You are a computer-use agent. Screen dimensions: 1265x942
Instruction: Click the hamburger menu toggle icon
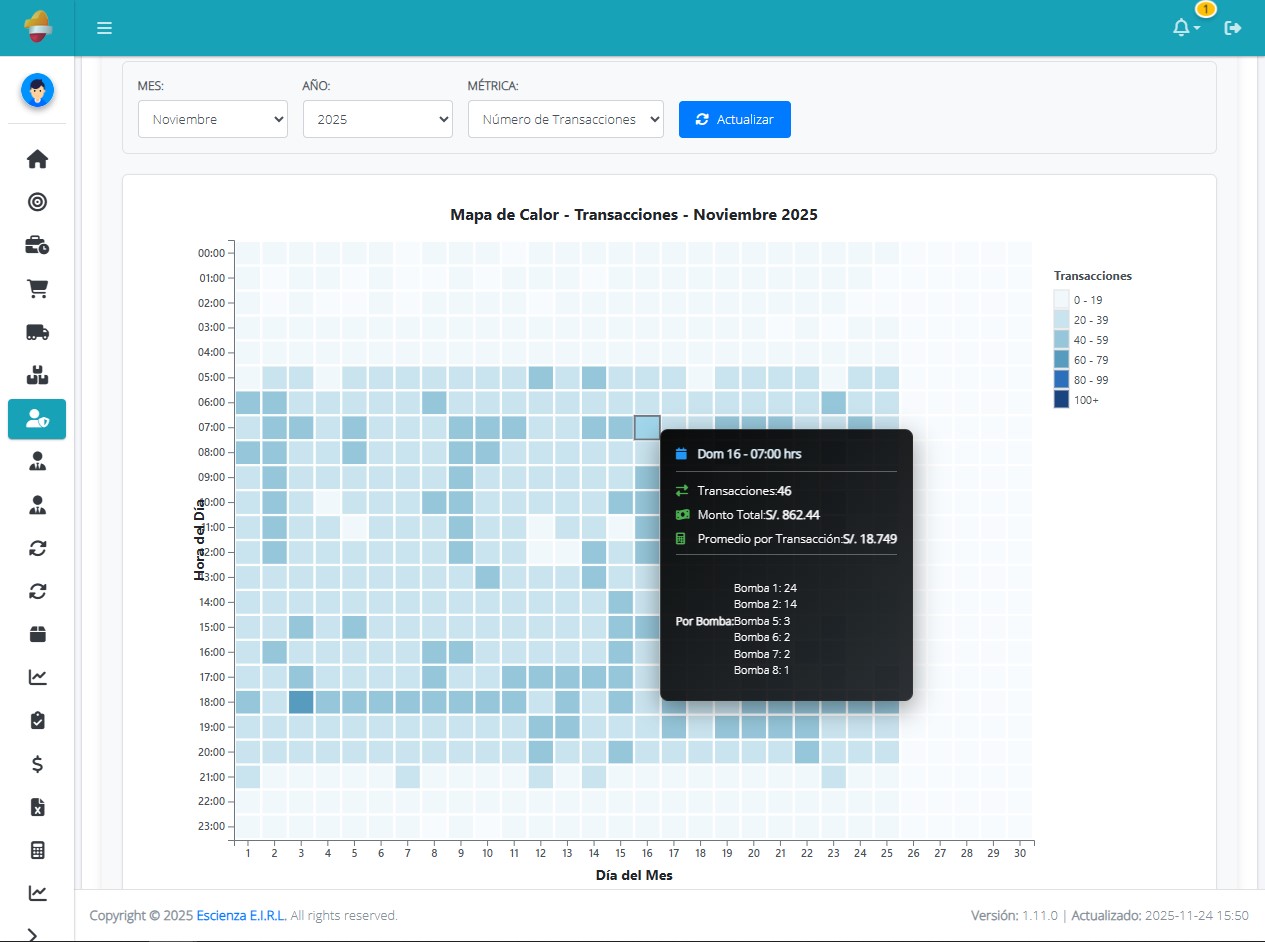[104, 28]
